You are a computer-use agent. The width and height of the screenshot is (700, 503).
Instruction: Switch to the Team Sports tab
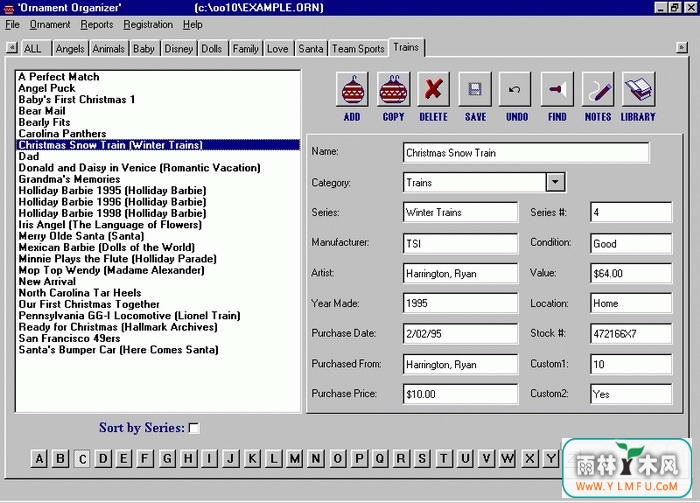click(358, 49)
